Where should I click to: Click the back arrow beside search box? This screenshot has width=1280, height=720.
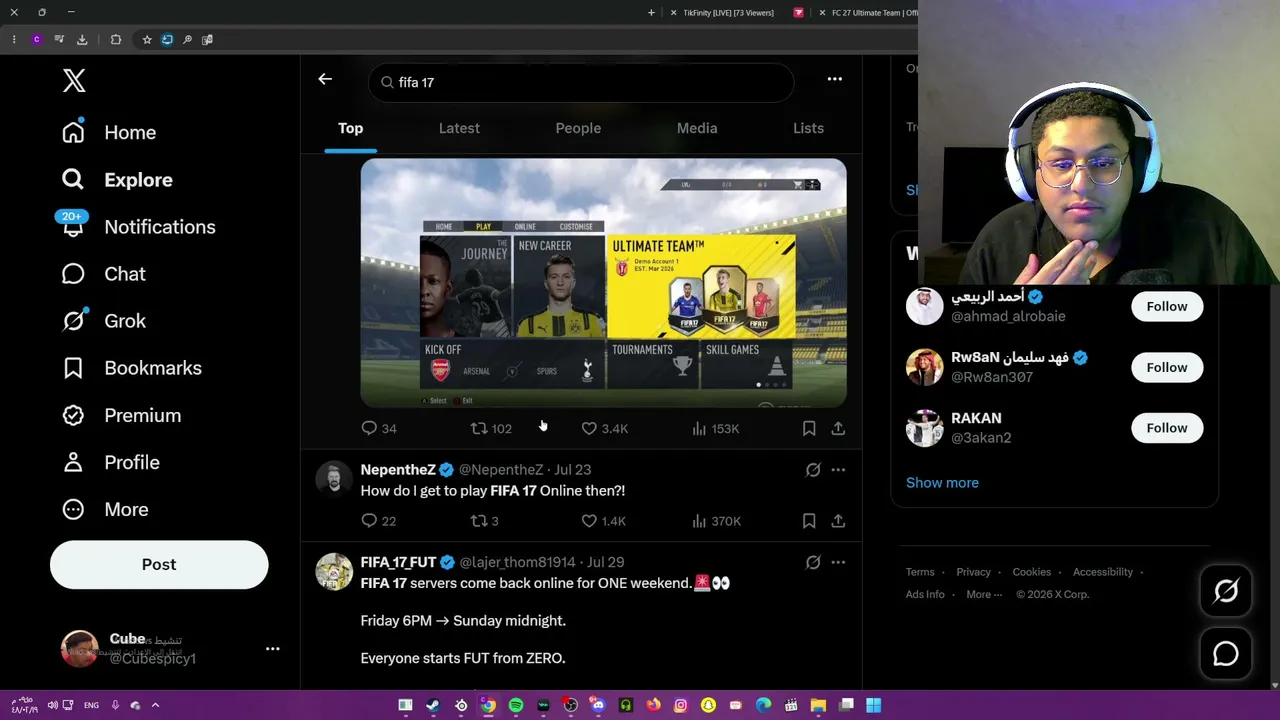click(x=325, y=79)
